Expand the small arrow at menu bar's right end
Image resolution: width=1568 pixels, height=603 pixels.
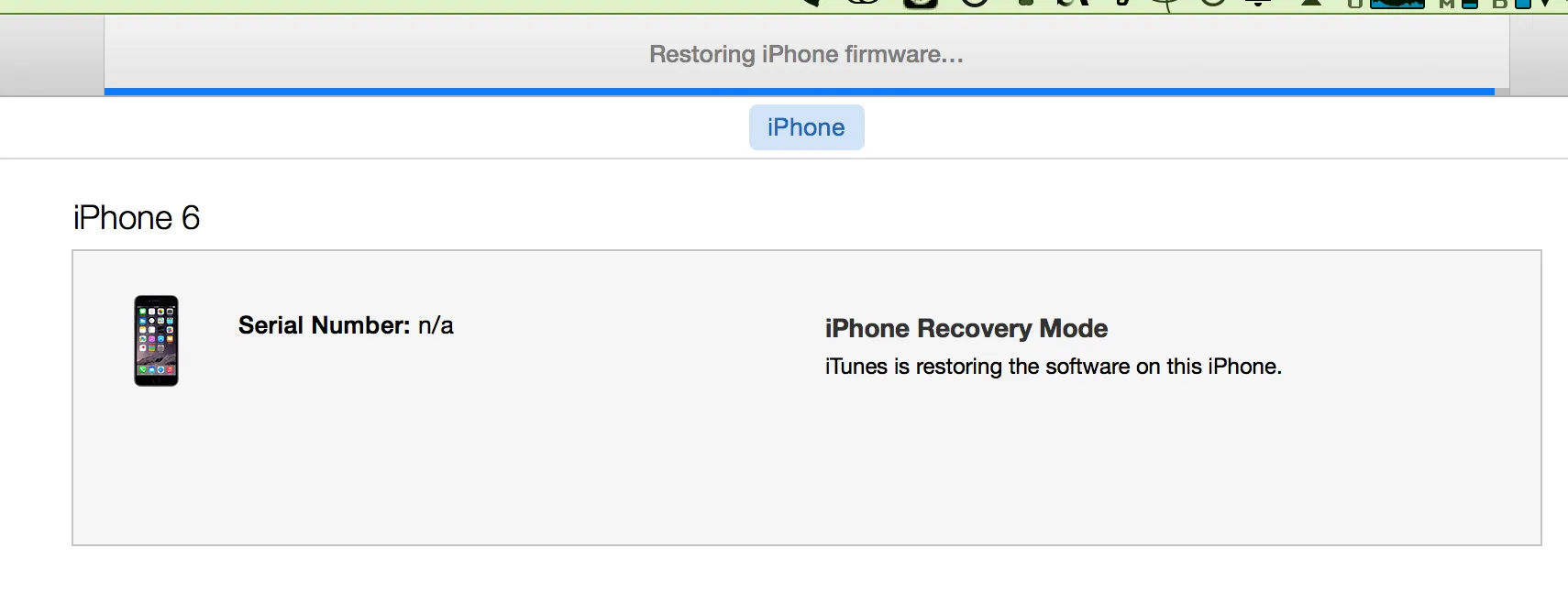1546,4
